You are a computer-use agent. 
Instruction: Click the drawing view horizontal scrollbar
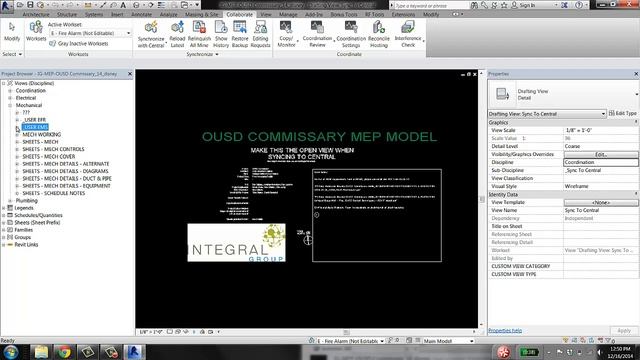pyautogui.click(x=346, y=332)
